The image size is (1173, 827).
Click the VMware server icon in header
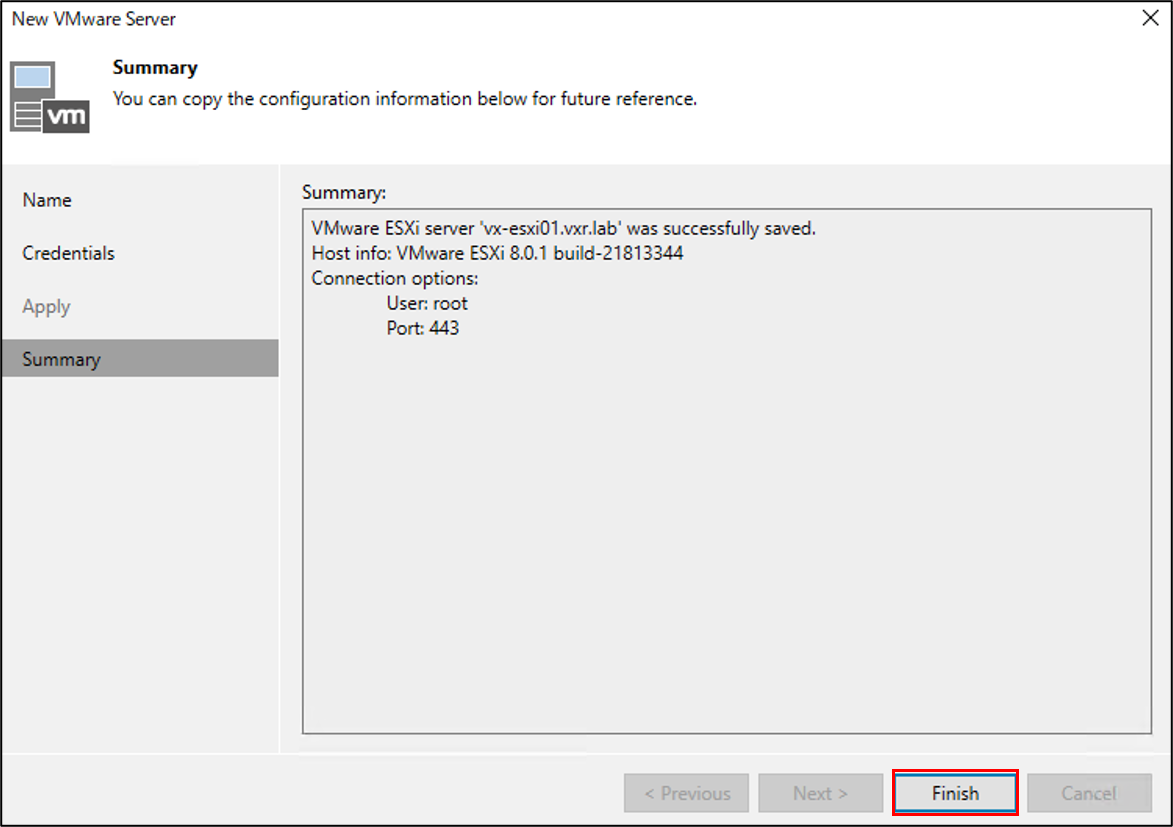pos(50,97)
